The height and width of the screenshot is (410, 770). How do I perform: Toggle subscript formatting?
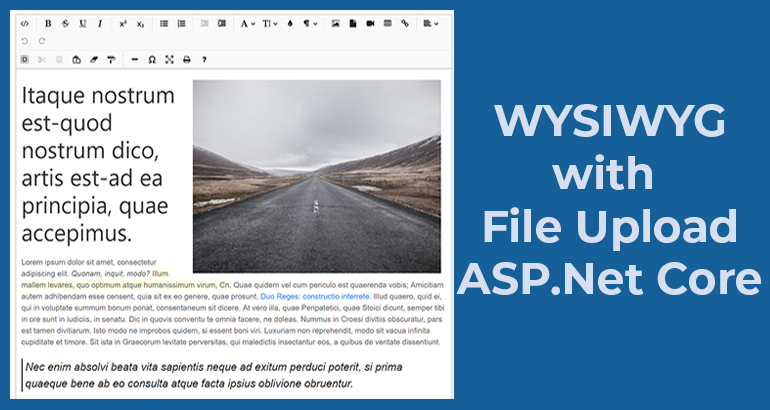(x=140, y=24)
